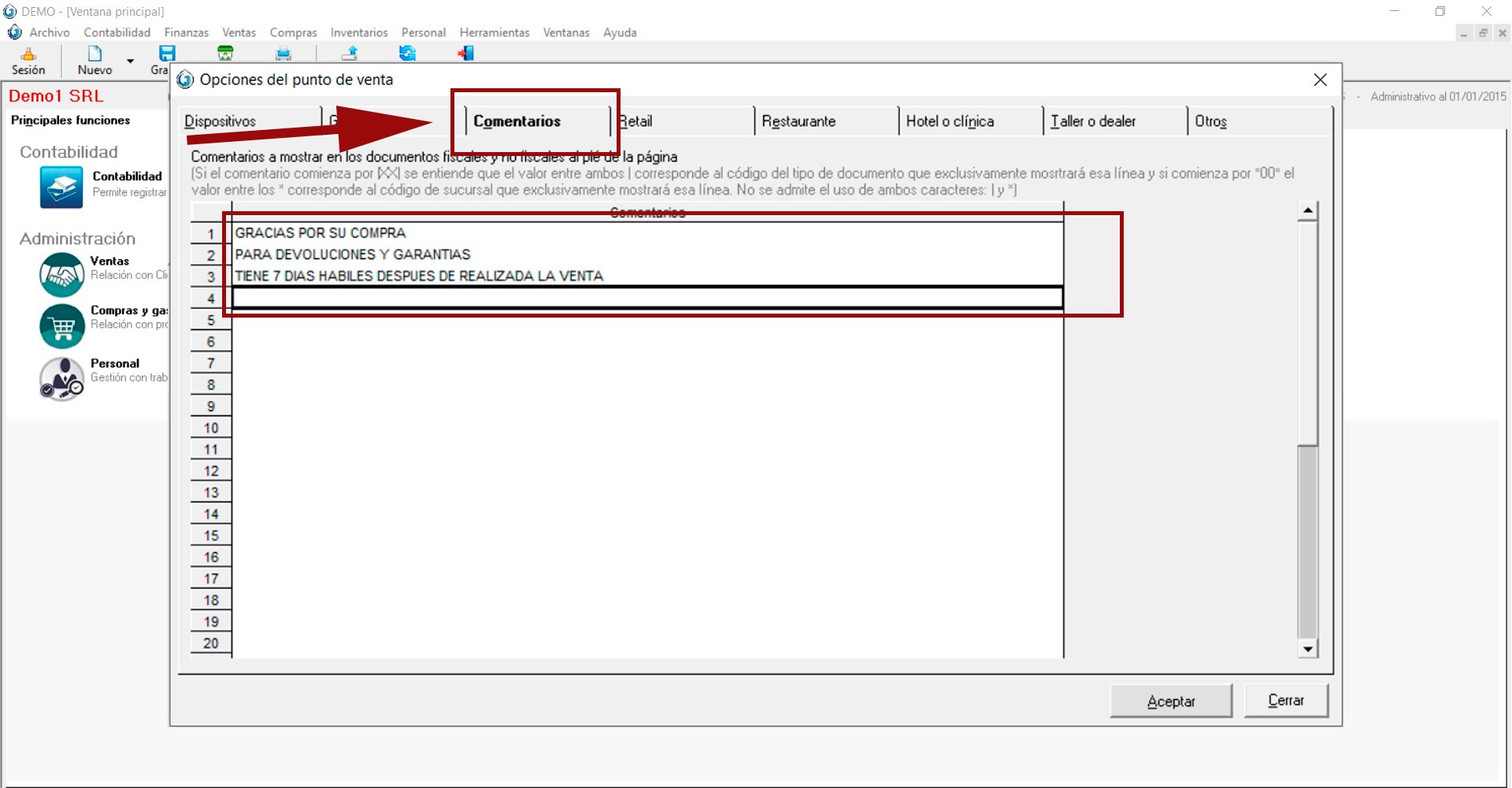Viewport: 1512px width, 788px height.
Task: Expand the dropdown arrow next to Nuevo
Action: pyautogui.click(x=131, y=61)
